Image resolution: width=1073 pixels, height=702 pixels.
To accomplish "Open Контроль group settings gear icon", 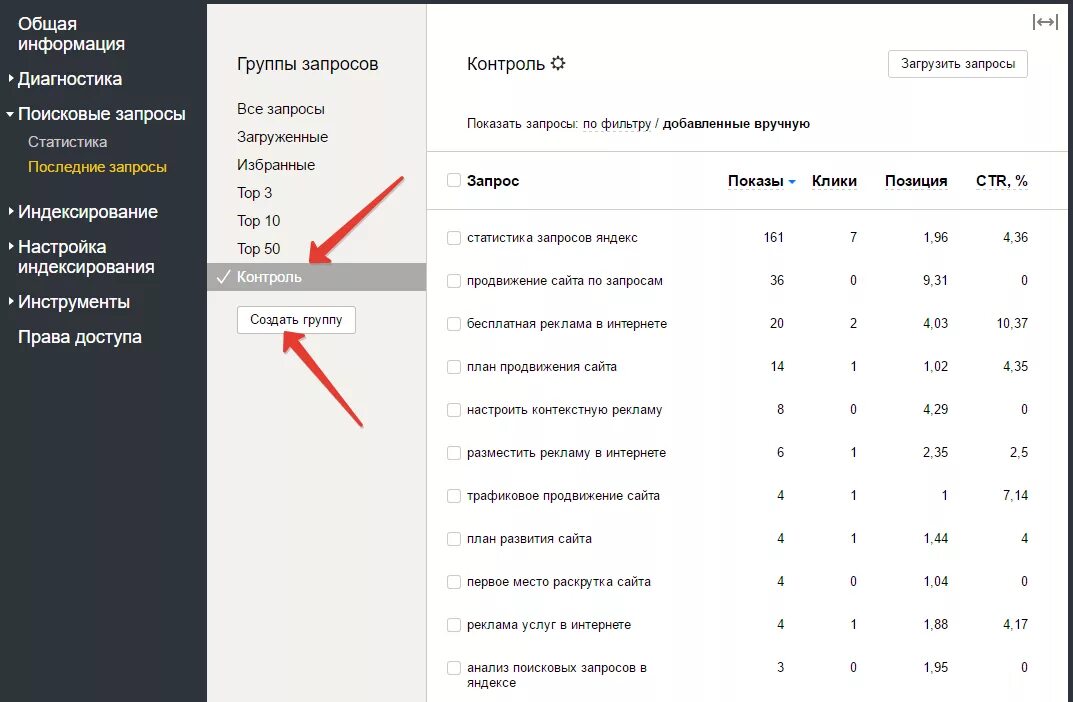I will point(558,64).
